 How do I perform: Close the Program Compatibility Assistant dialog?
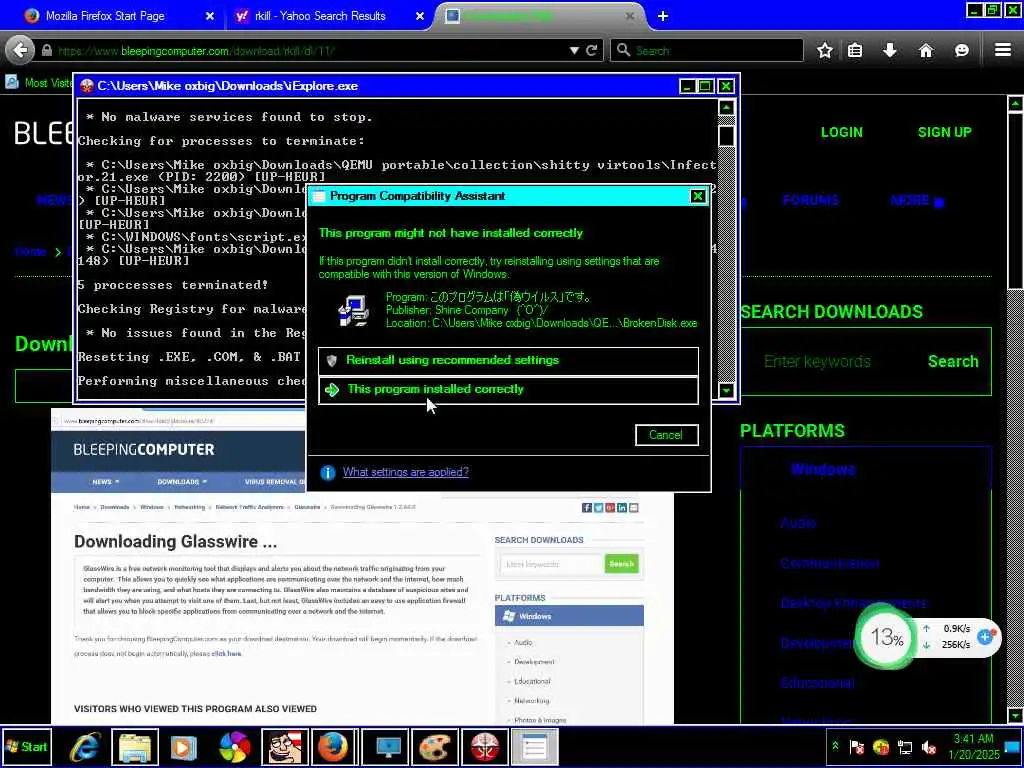point(697,196)
